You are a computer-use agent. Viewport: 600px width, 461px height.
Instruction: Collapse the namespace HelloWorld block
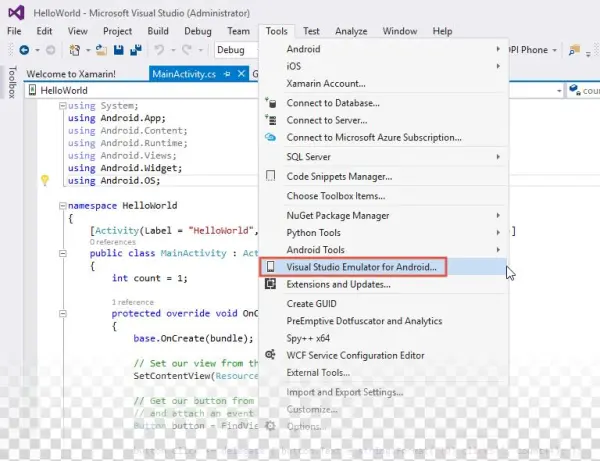click(62, 206)
